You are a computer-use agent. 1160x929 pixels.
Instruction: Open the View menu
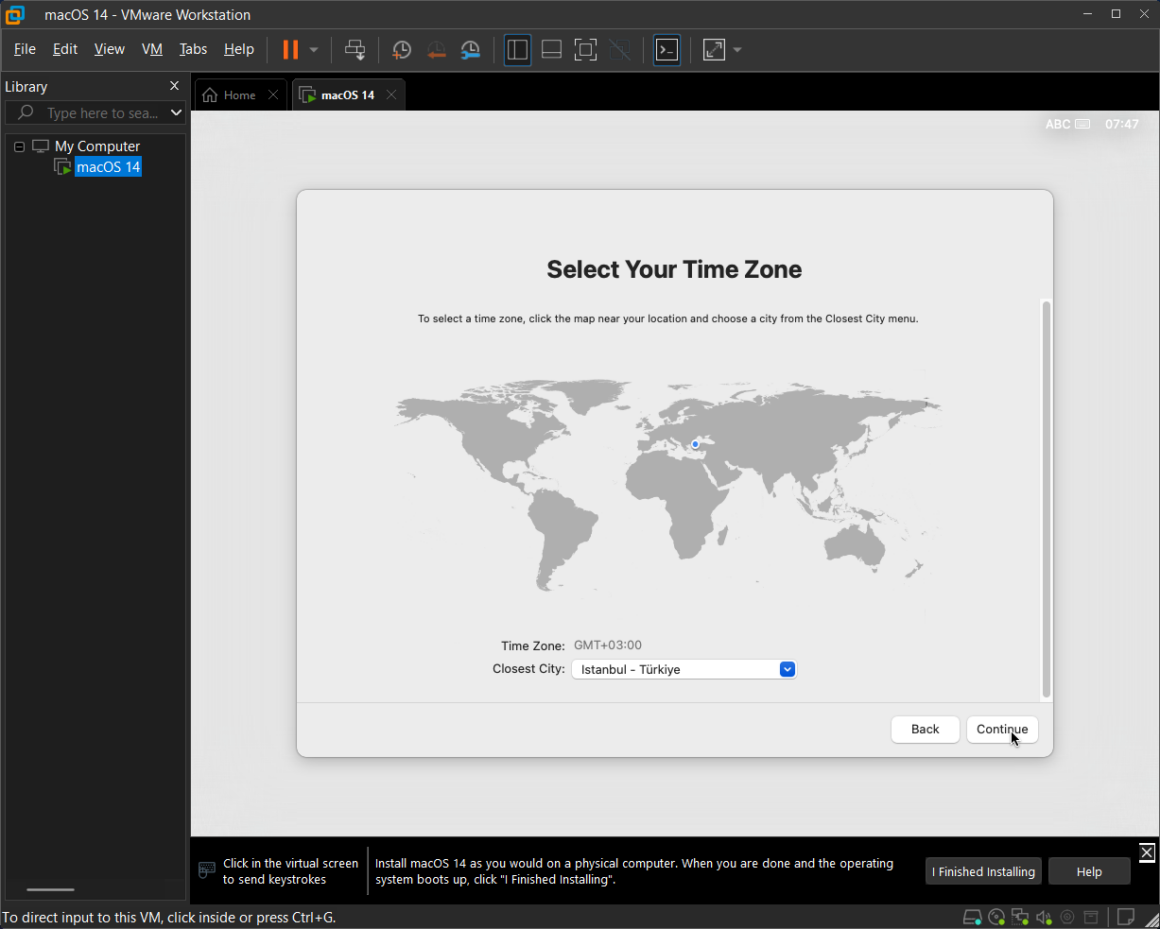[x=109, y=49]
